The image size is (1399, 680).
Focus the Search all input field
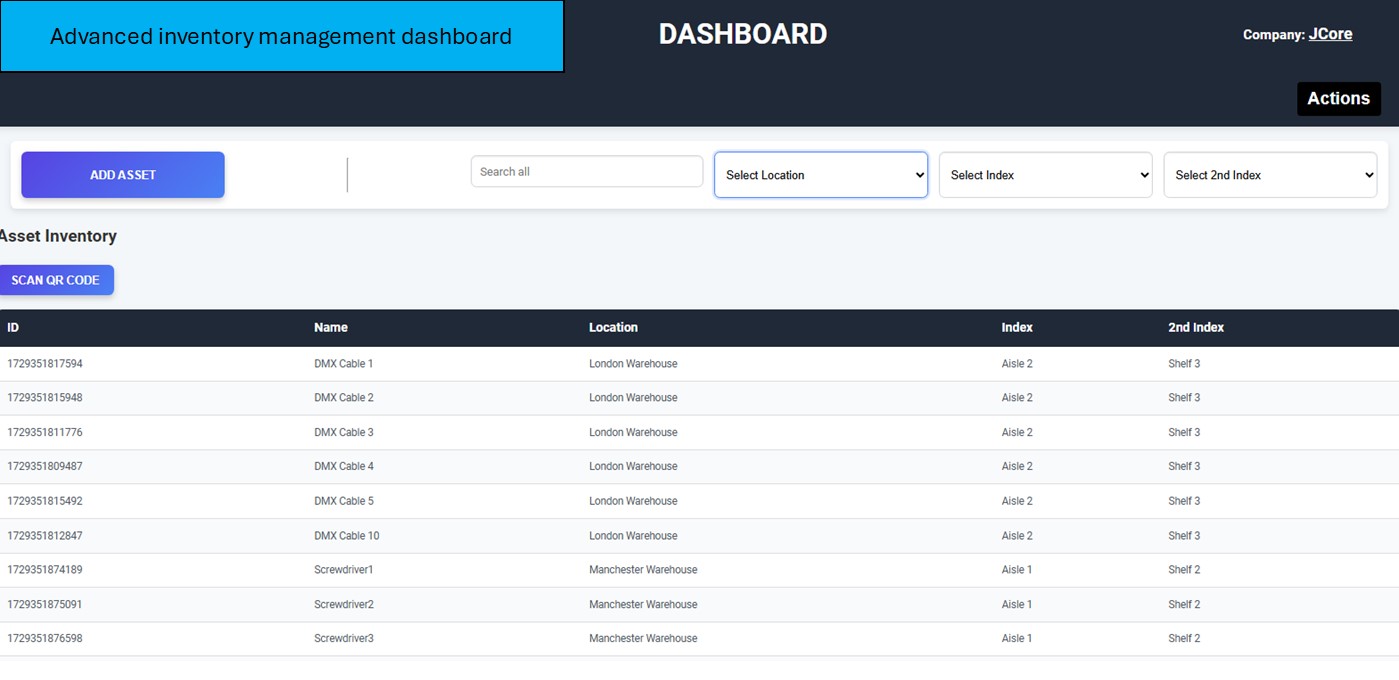(587, 172)
